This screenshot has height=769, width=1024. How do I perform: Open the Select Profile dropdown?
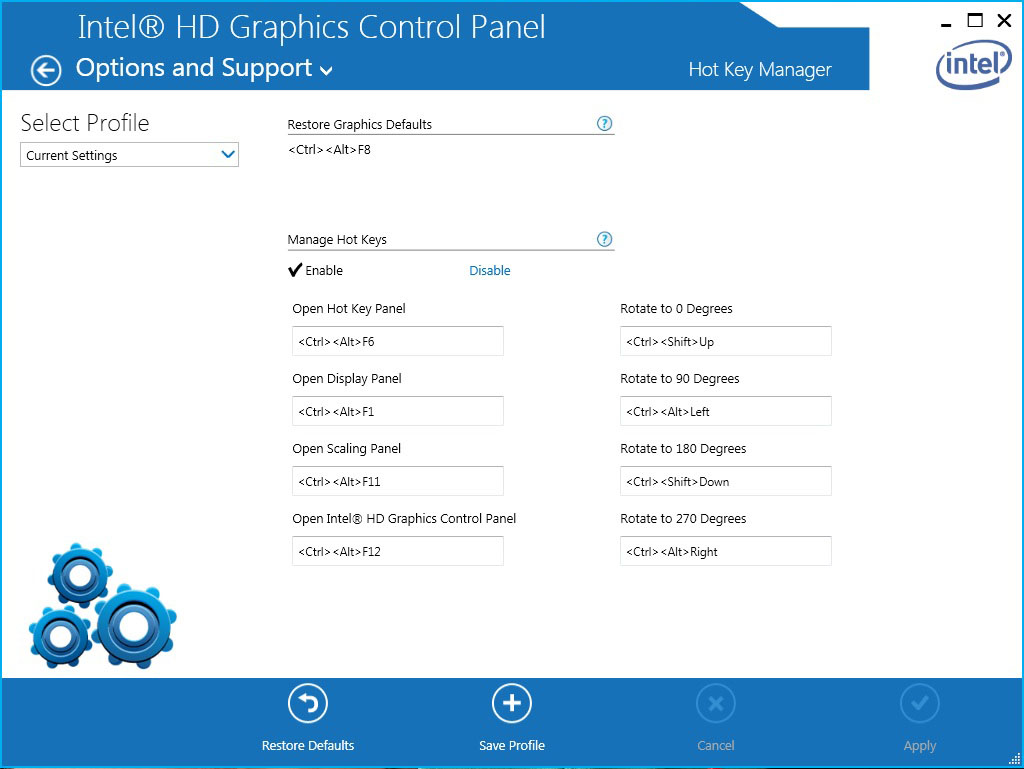(129, 155)
